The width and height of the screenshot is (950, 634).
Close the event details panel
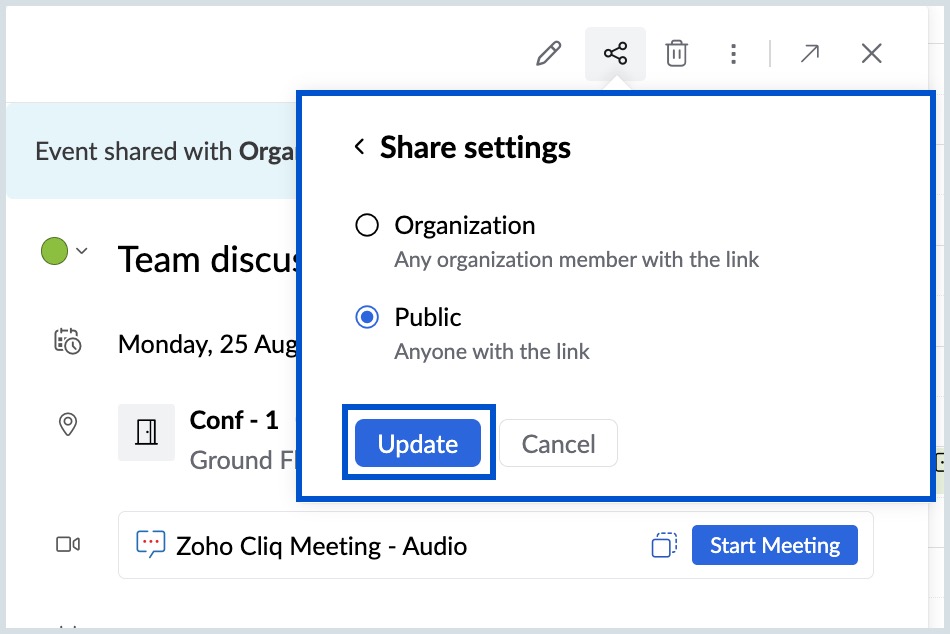click(872, 53)
